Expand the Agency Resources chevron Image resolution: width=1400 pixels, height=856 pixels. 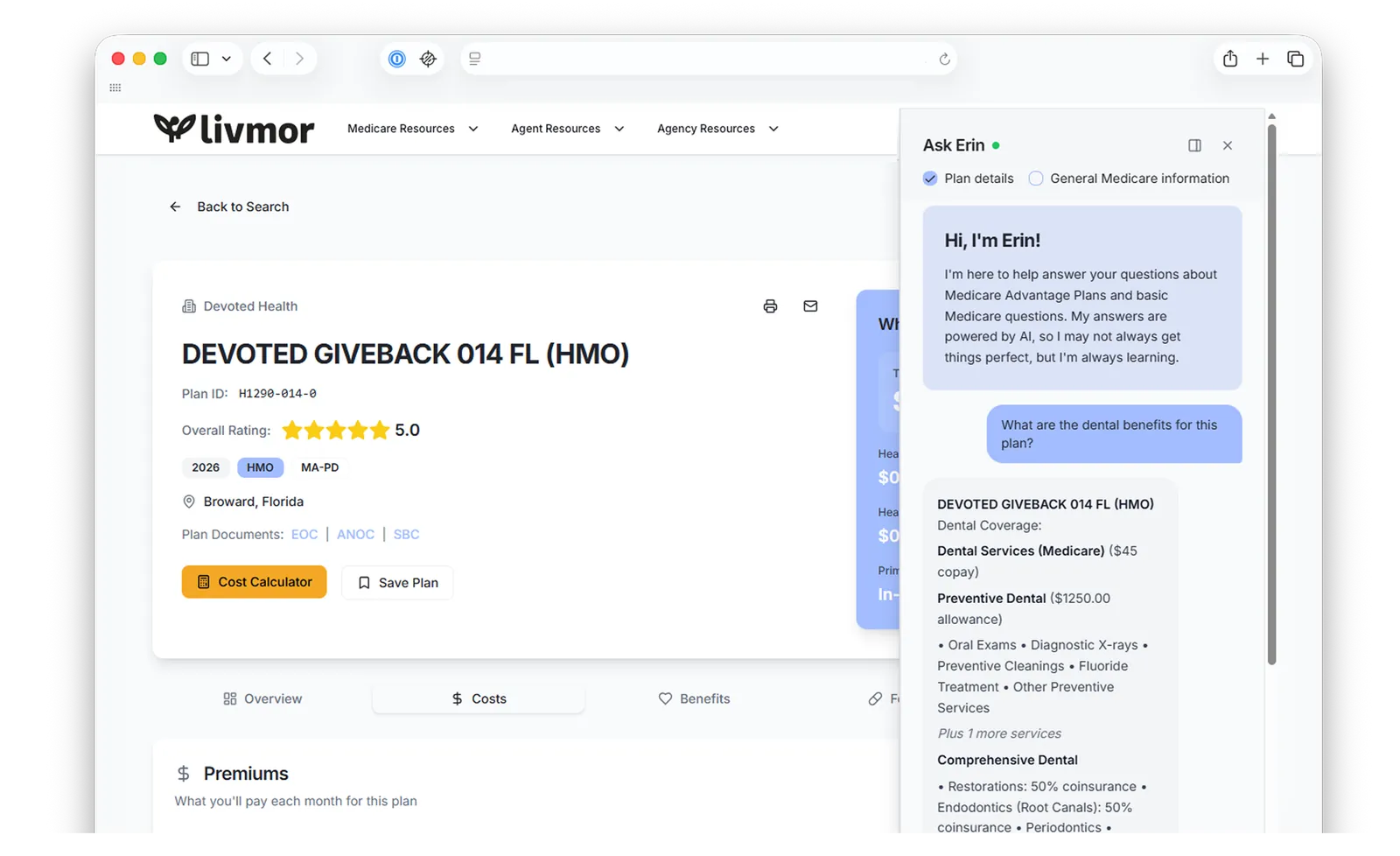point(773,129)
